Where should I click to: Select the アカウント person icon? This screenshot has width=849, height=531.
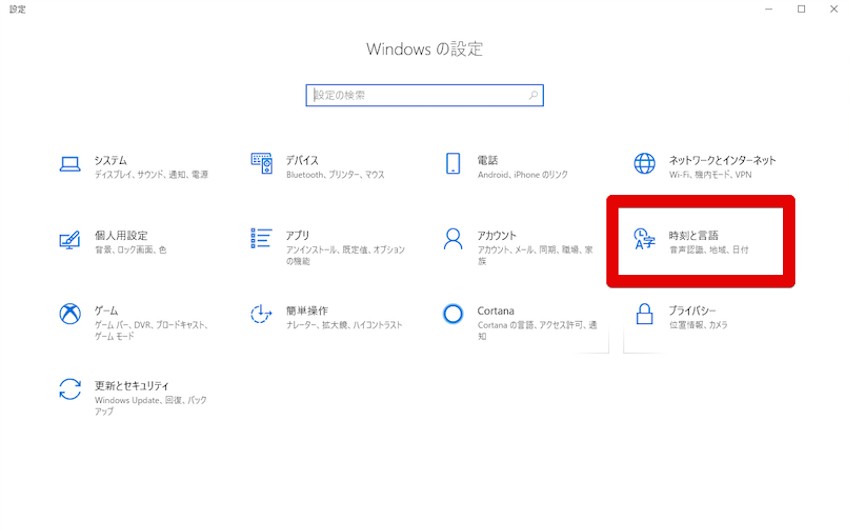(x=453, y=239)
